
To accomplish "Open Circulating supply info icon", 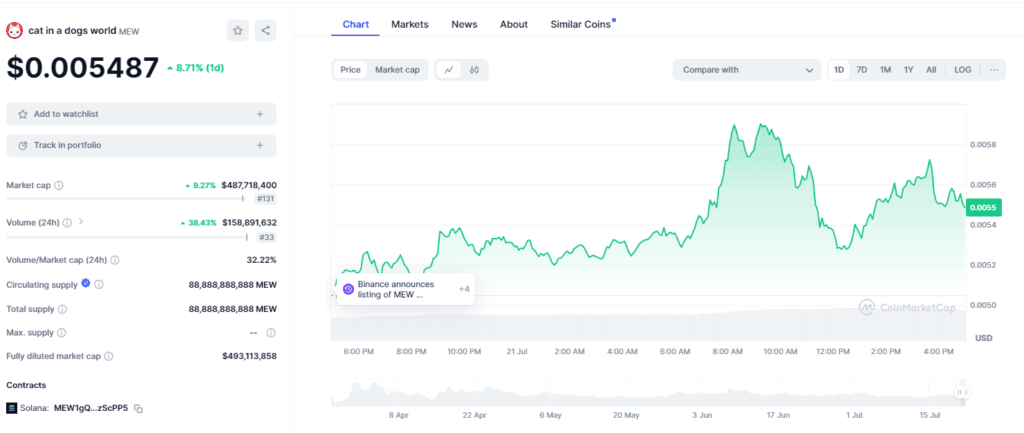I will [99, 285].
